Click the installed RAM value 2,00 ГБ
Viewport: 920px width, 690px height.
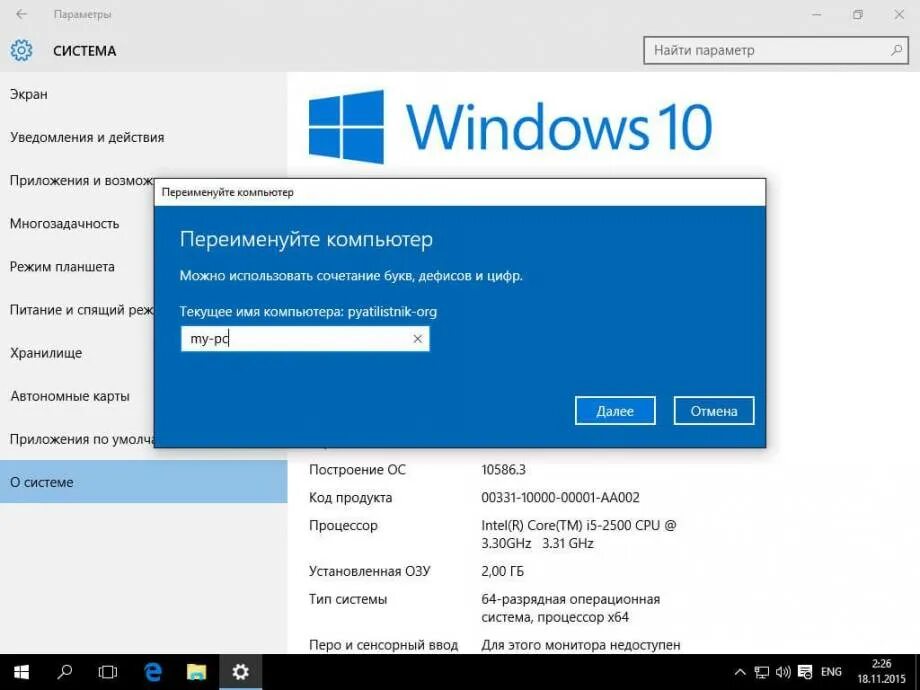coord(503,571)
